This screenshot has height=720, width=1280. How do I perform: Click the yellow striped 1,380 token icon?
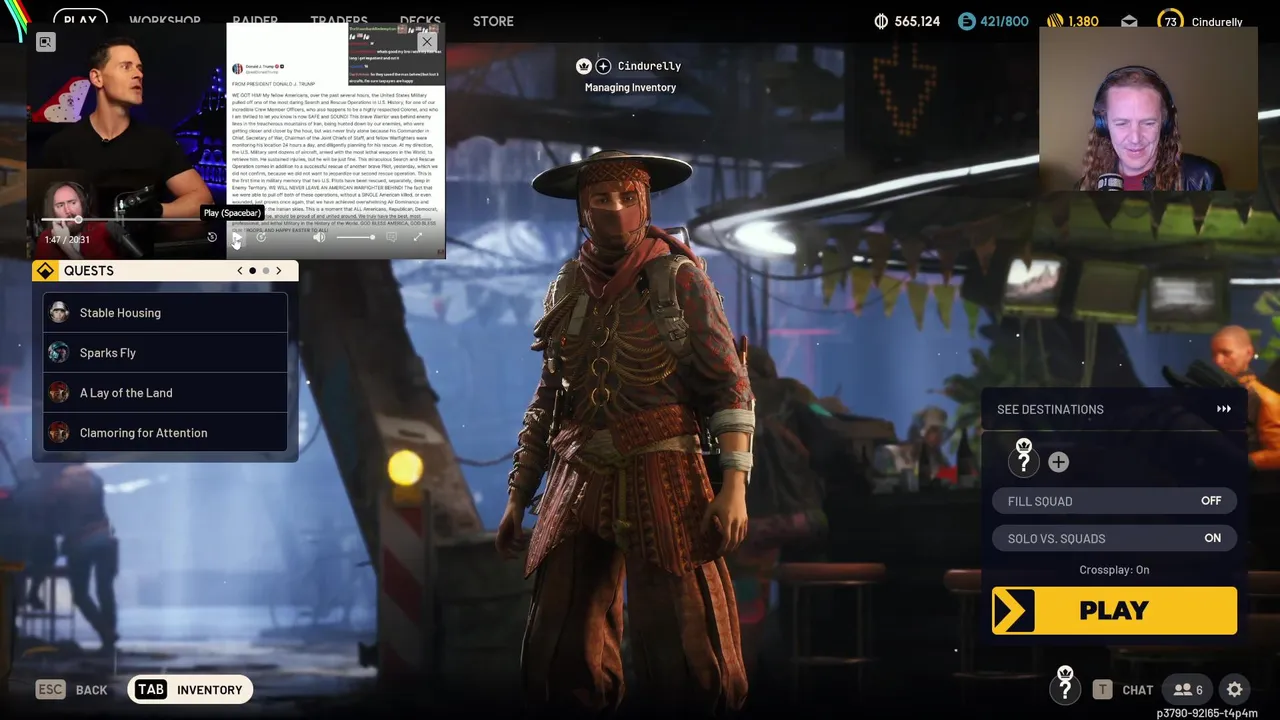[1055, 21]
